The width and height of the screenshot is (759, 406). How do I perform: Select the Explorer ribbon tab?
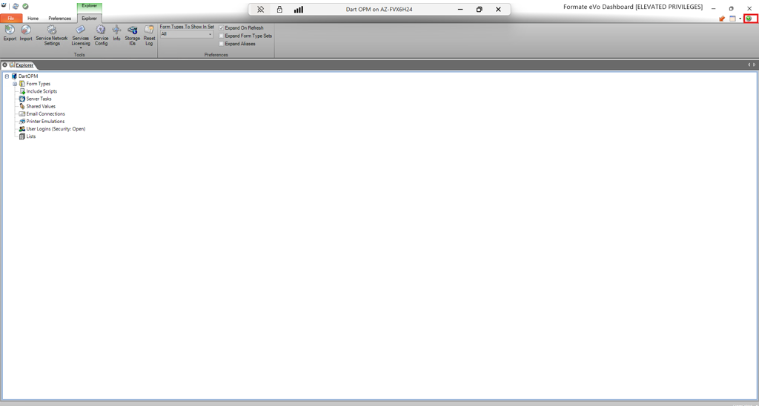[89, 18]
